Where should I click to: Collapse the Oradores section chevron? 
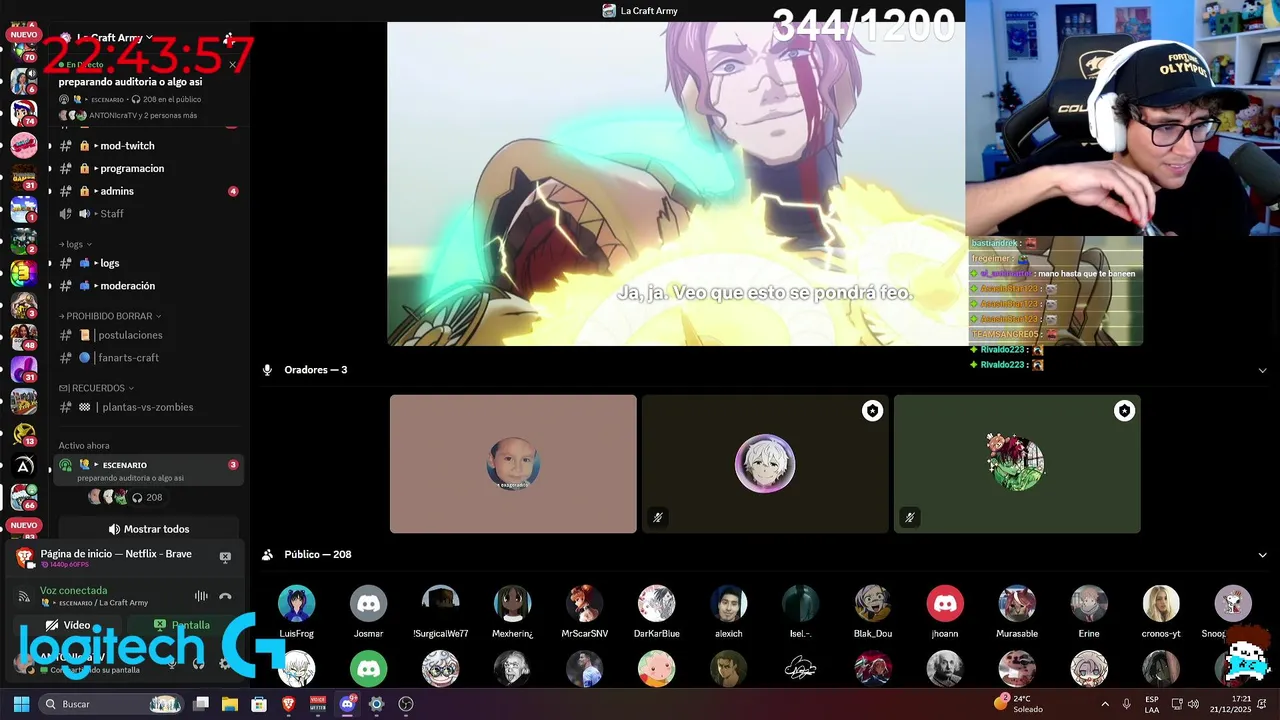tap(1262, 370)
